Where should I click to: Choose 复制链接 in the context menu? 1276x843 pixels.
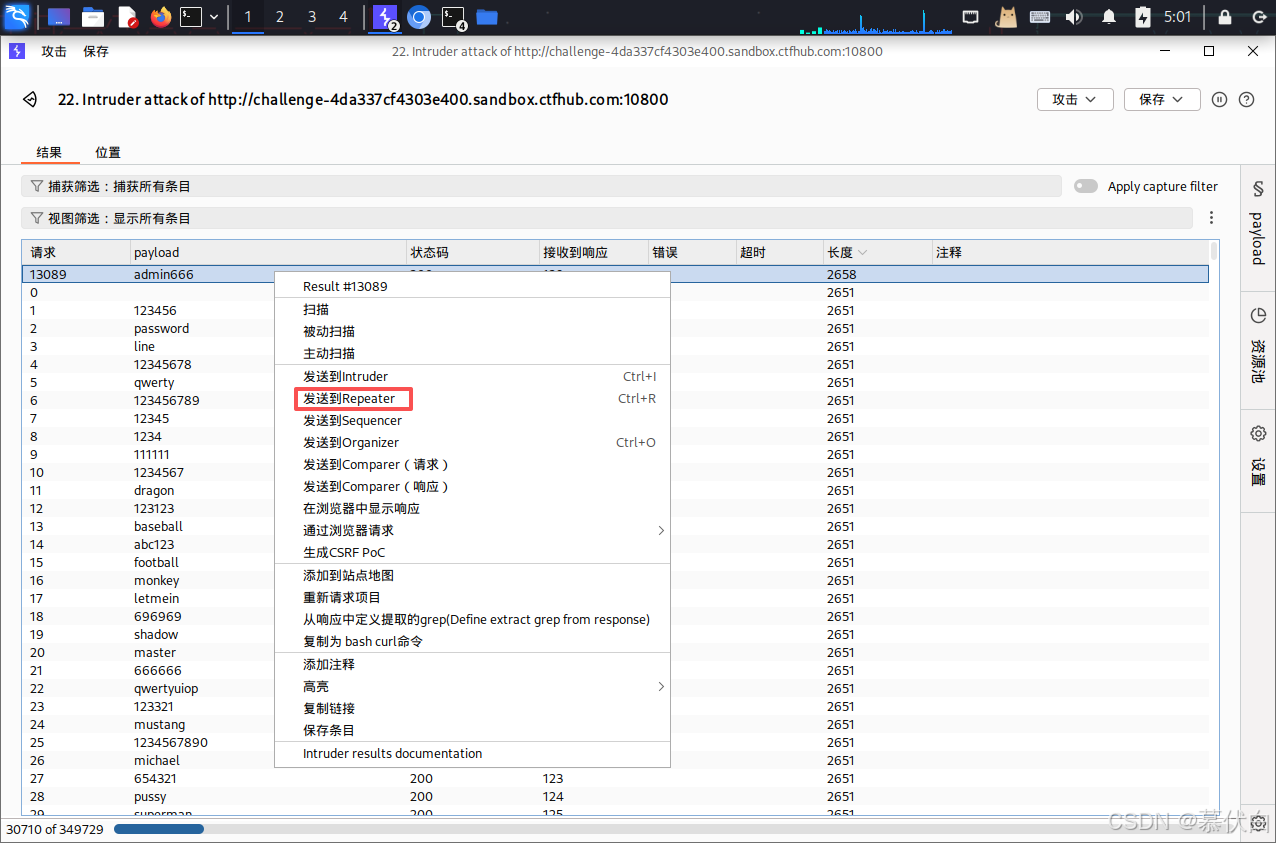(x=472, y=708)
